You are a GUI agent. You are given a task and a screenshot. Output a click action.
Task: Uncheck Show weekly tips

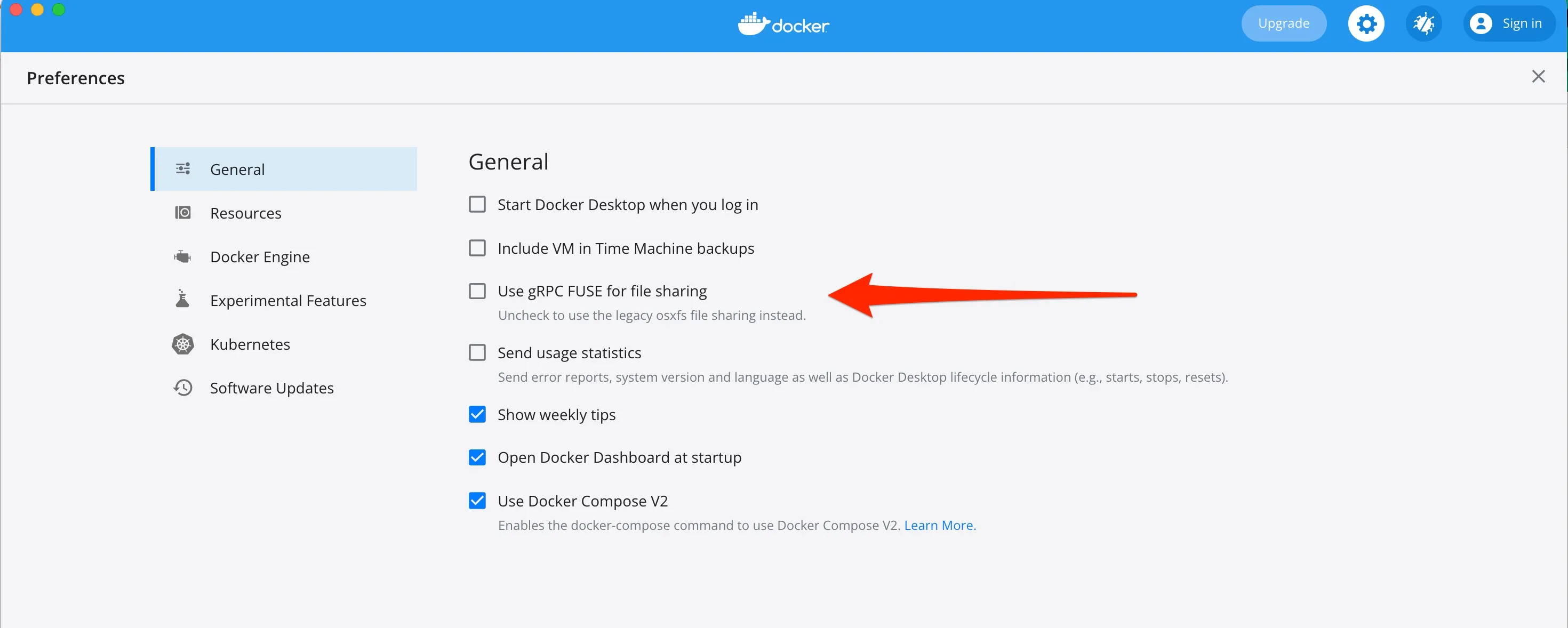[477, 414]
